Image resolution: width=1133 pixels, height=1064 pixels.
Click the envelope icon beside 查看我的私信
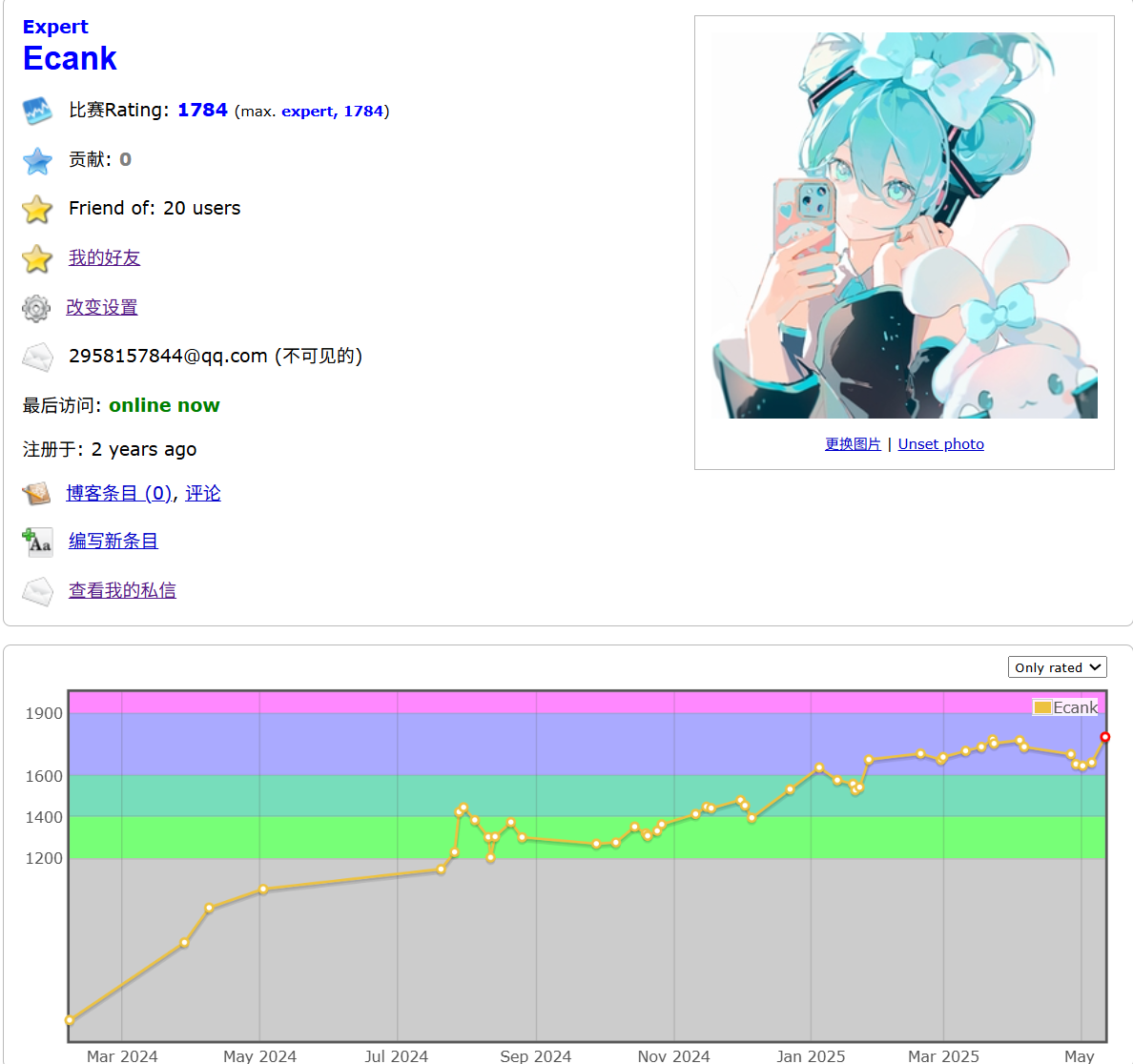tap(37, 591)
